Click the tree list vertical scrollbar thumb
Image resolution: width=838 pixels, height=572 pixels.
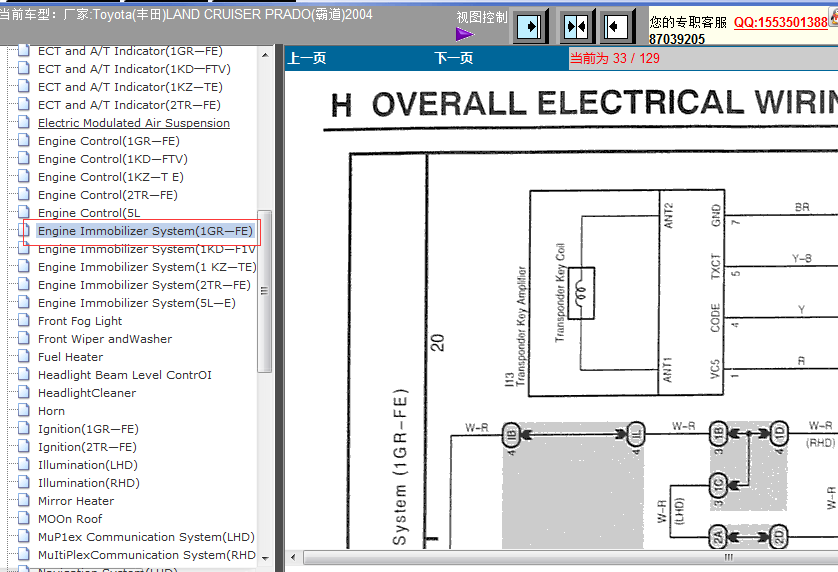pos(265,291)
